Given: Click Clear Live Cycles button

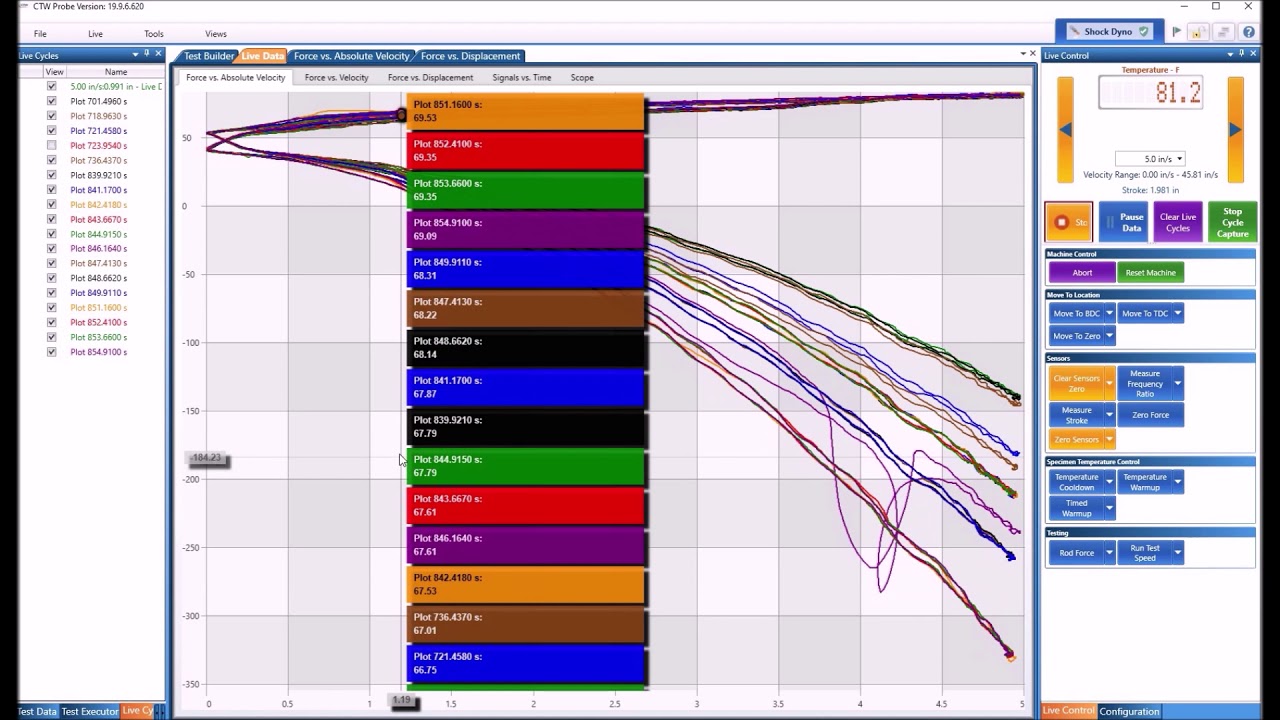Looking at the screenshot, I should 1177,222.
